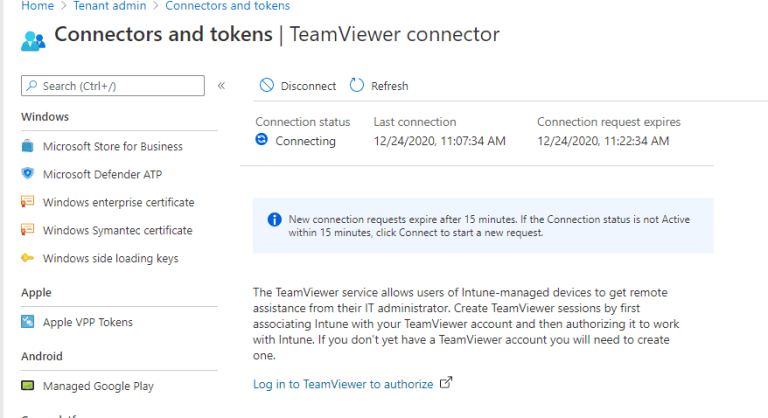Click the Windows side loading keys icon

click(x=28, y=258)
